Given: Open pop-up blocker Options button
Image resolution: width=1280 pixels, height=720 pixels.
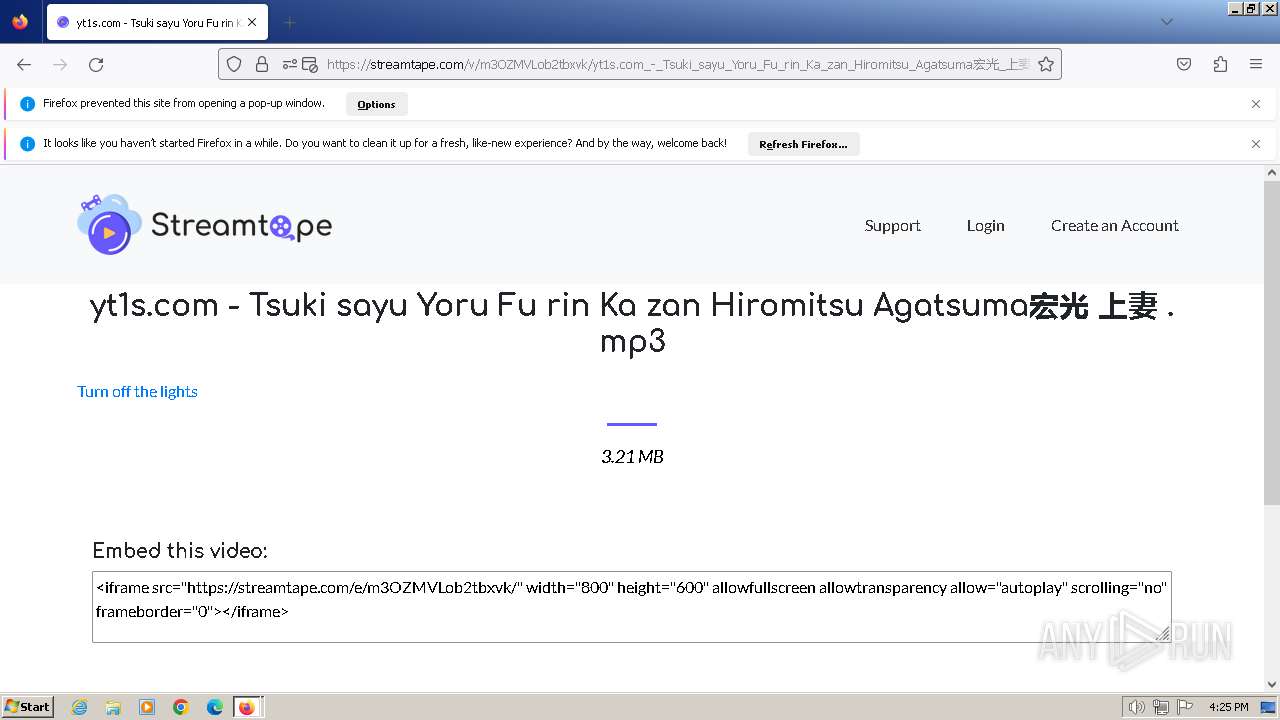Looking at the screenshot, I should 376,104.
